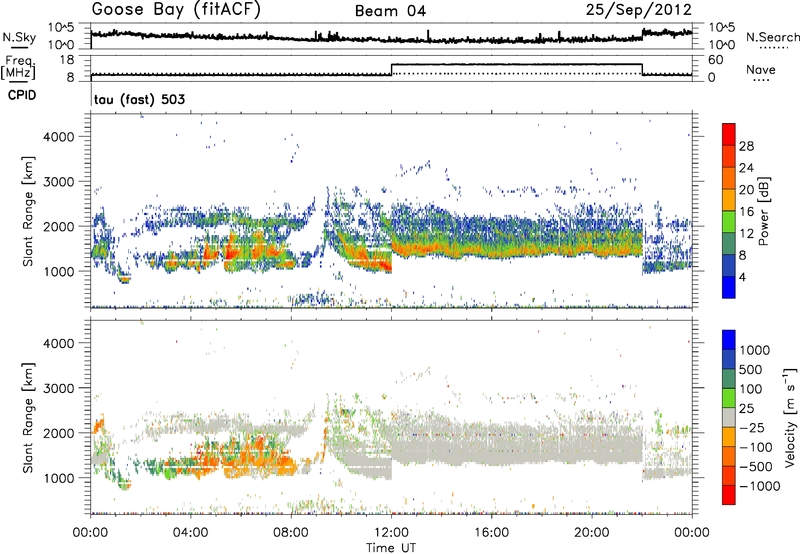Viewport: 800px width, 554px height.
Task: Click the '20:00' time axis tick label
Action: [x=592, y=533]
